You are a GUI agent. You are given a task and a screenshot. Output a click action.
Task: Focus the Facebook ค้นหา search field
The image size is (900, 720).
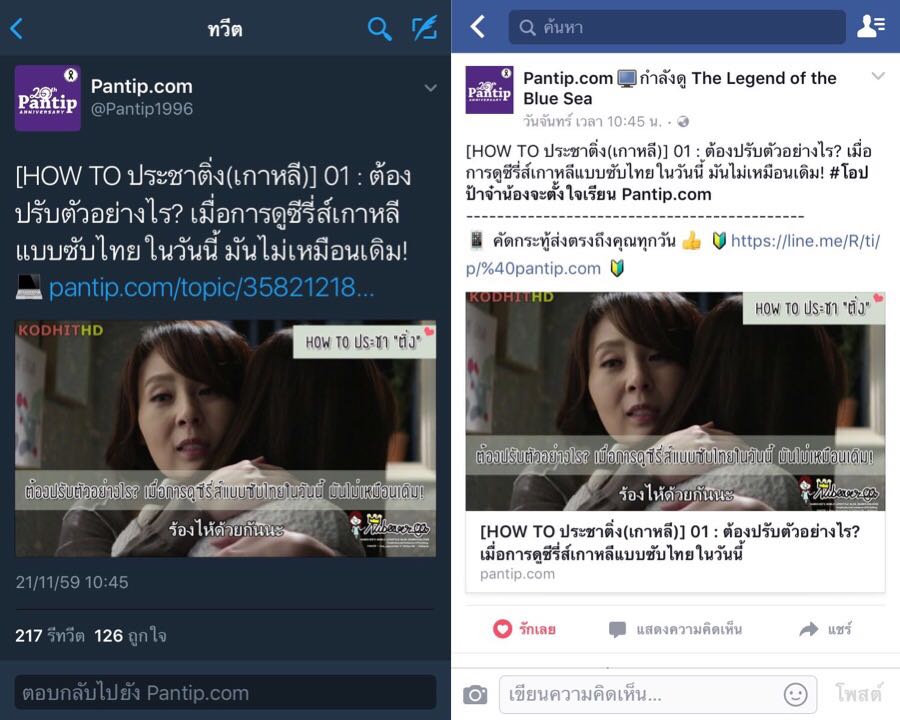click(x=677, y=27)
